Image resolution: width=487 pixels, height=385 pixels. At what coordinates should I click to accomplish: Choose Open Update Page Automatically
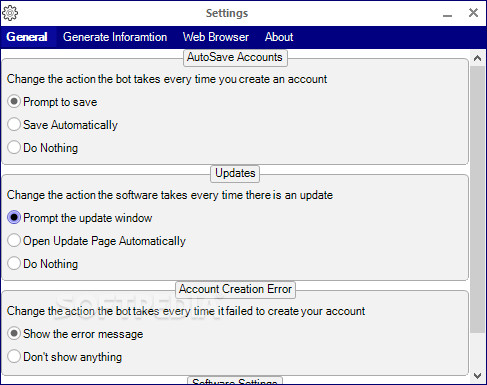point(96,241)
